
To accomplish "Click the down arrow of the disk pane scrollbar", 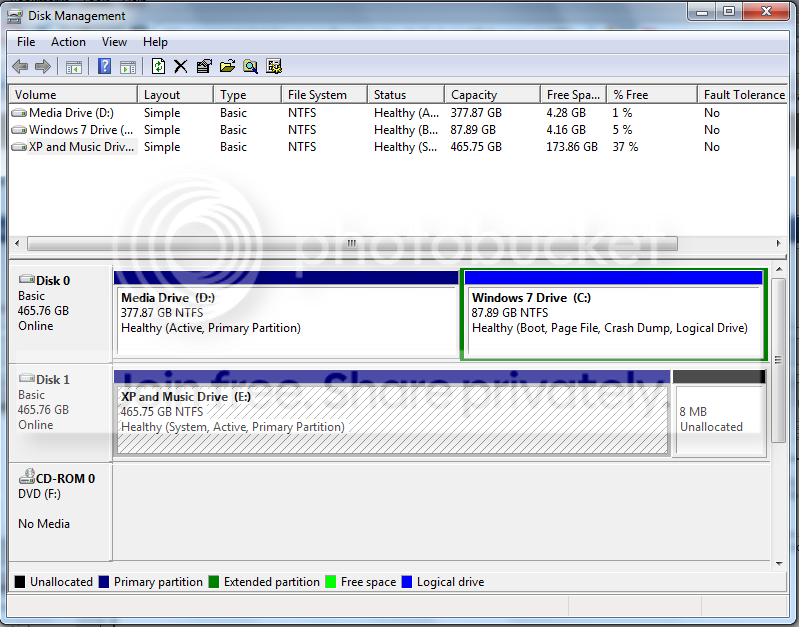I will [x=779, y=563].
